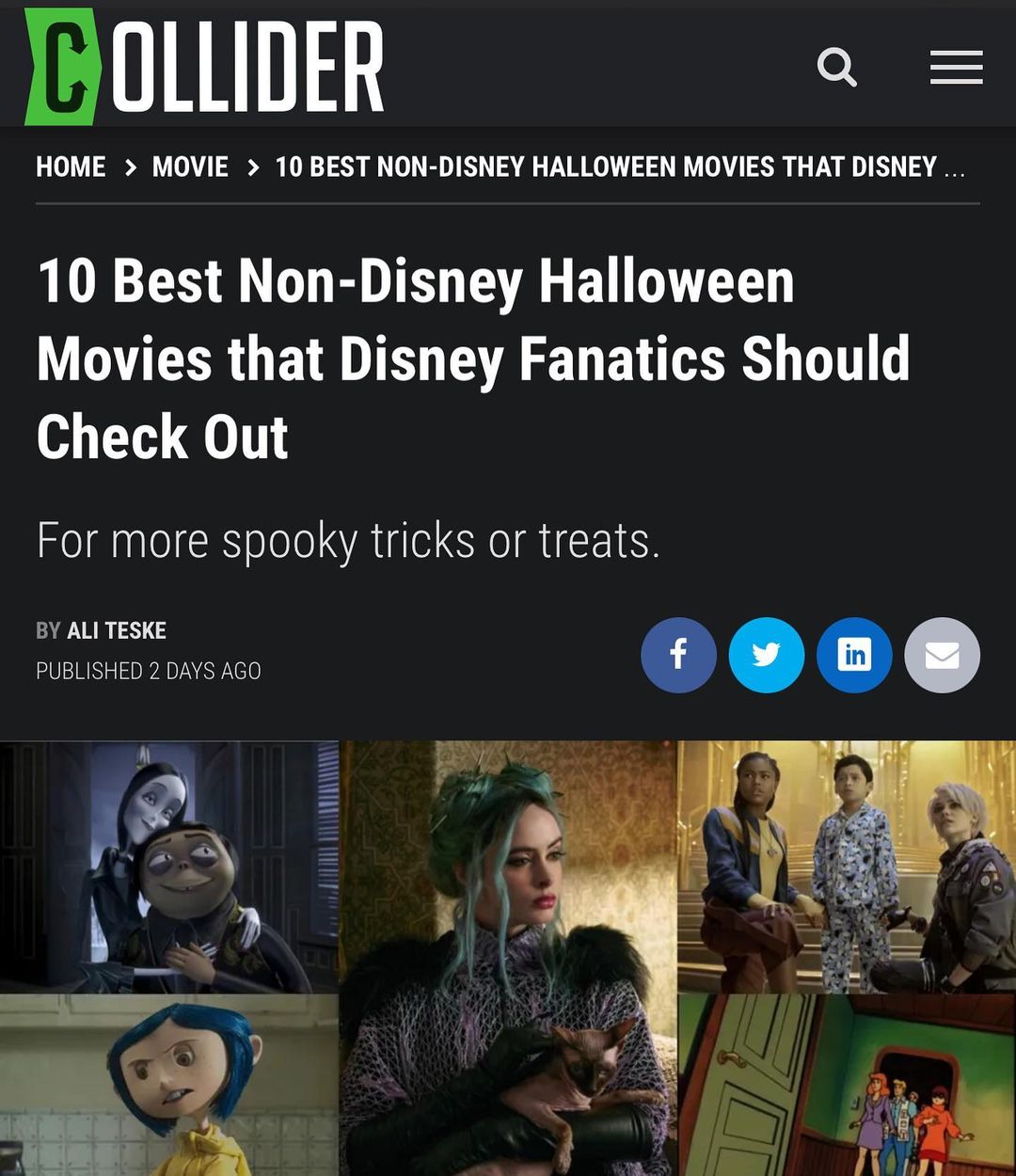This screenshot has height=1176, width=1016.
Task: Open MOVIE breadcrumb category
Action: coord(190,167)
